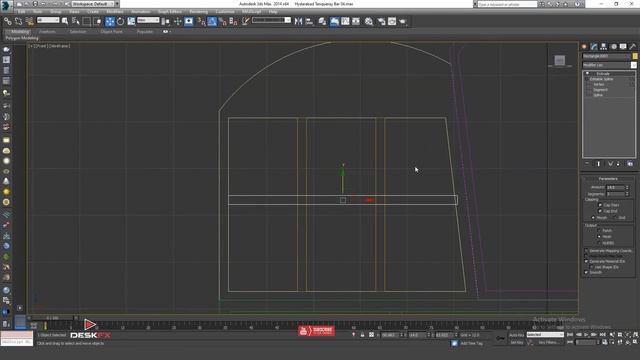Toggle the Spinner Snap icon
640x360 pixels.
[233, 21]
